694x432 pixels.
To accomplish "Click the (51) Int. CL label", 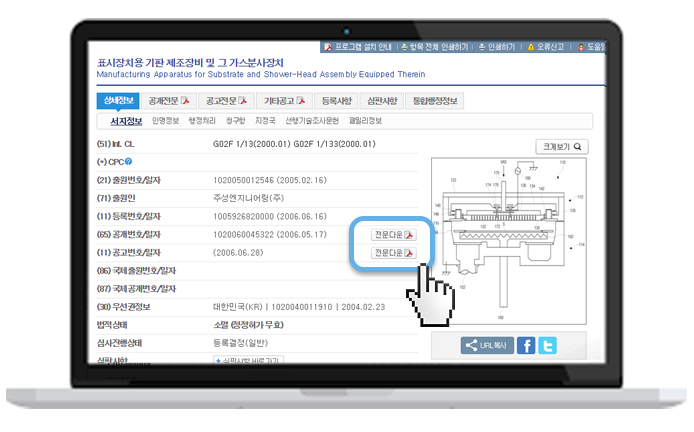I will point(116,144).
